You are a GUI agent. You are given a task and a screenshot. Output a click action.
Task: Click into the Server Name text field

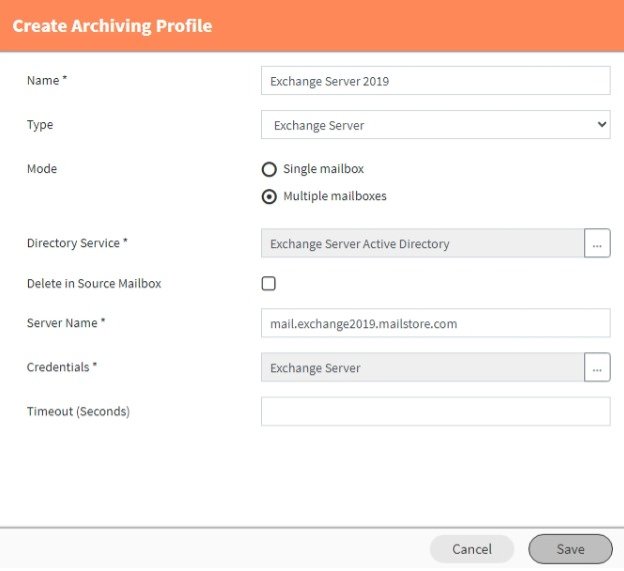pos(435,324)
